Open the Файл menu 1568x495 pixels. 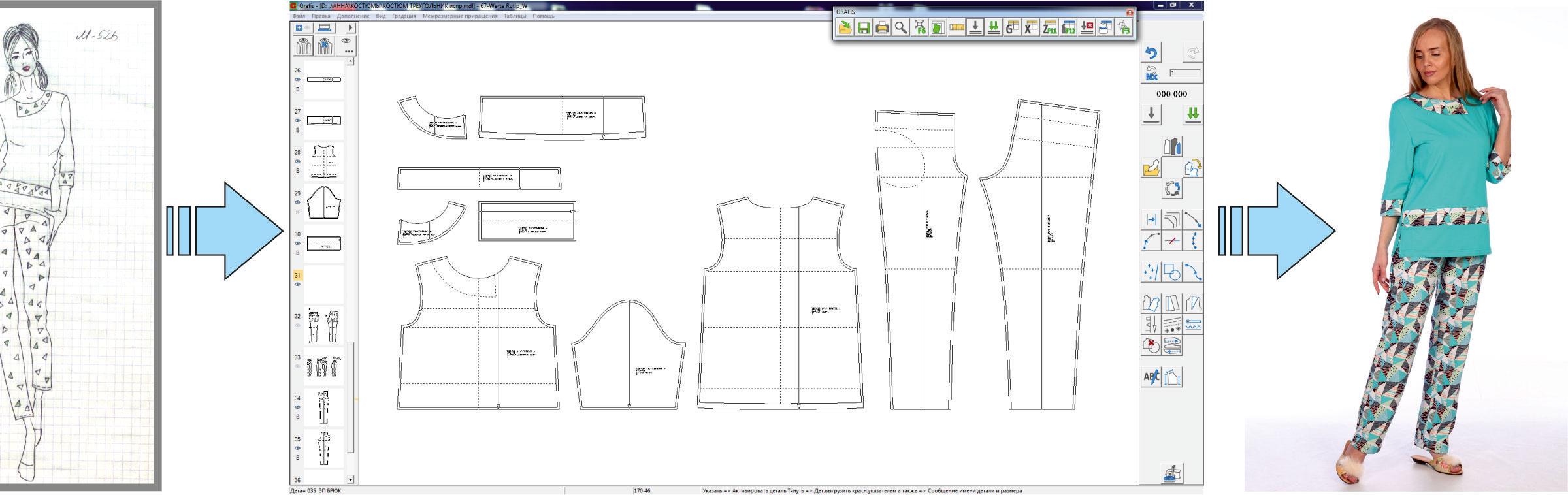click(299, 16)
